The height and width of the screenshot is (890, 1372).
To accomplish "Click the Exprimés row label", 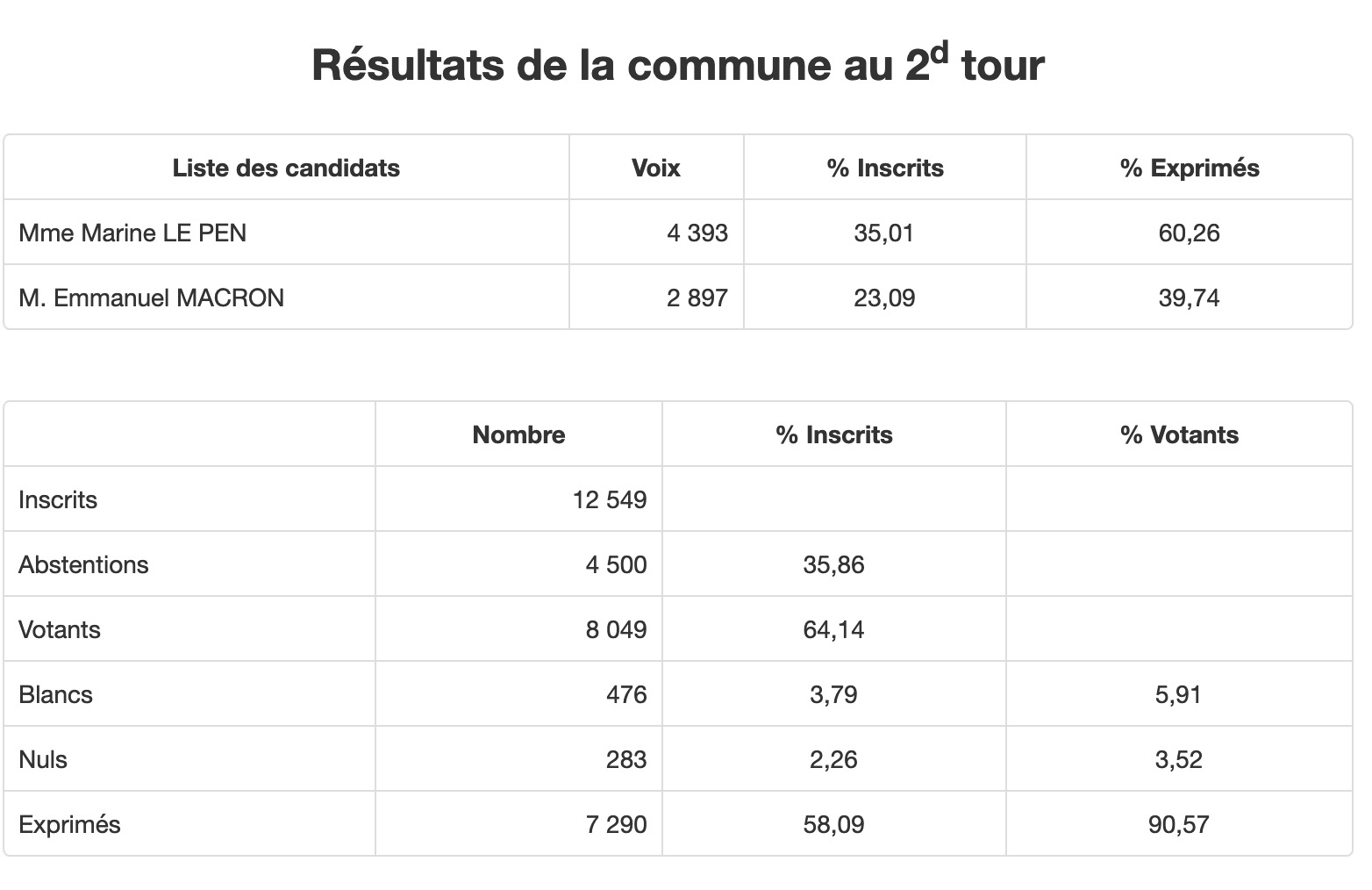I will [x=69, y=824].
